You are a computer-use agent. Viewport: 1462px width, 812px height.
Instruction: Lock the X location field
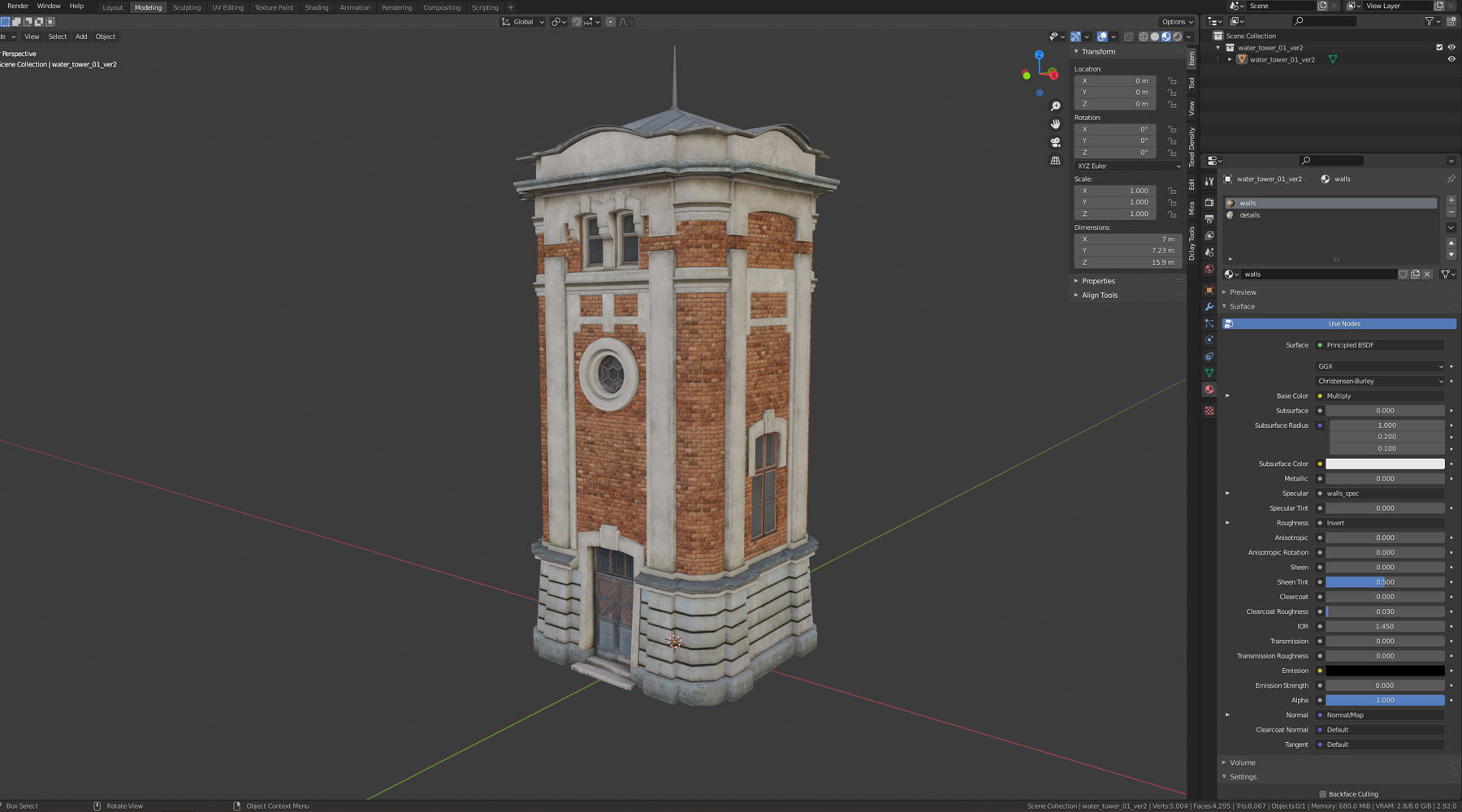(1172, 81)
